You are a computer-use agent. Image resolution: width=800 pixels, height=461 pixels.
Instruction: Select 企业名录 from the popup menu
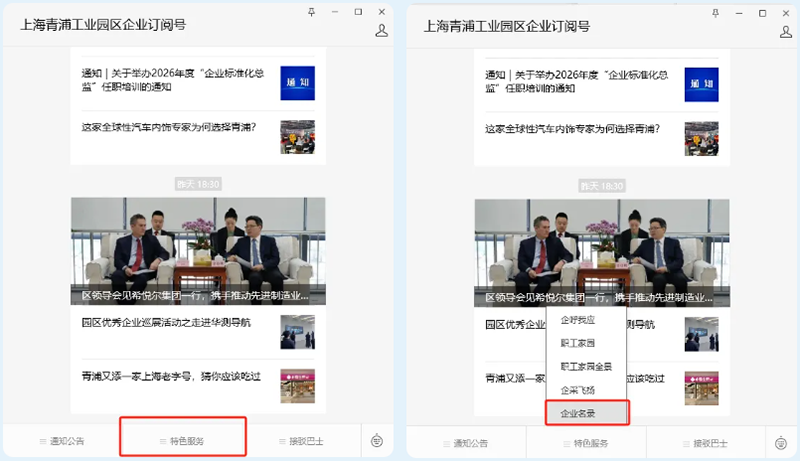click(585, 412)
